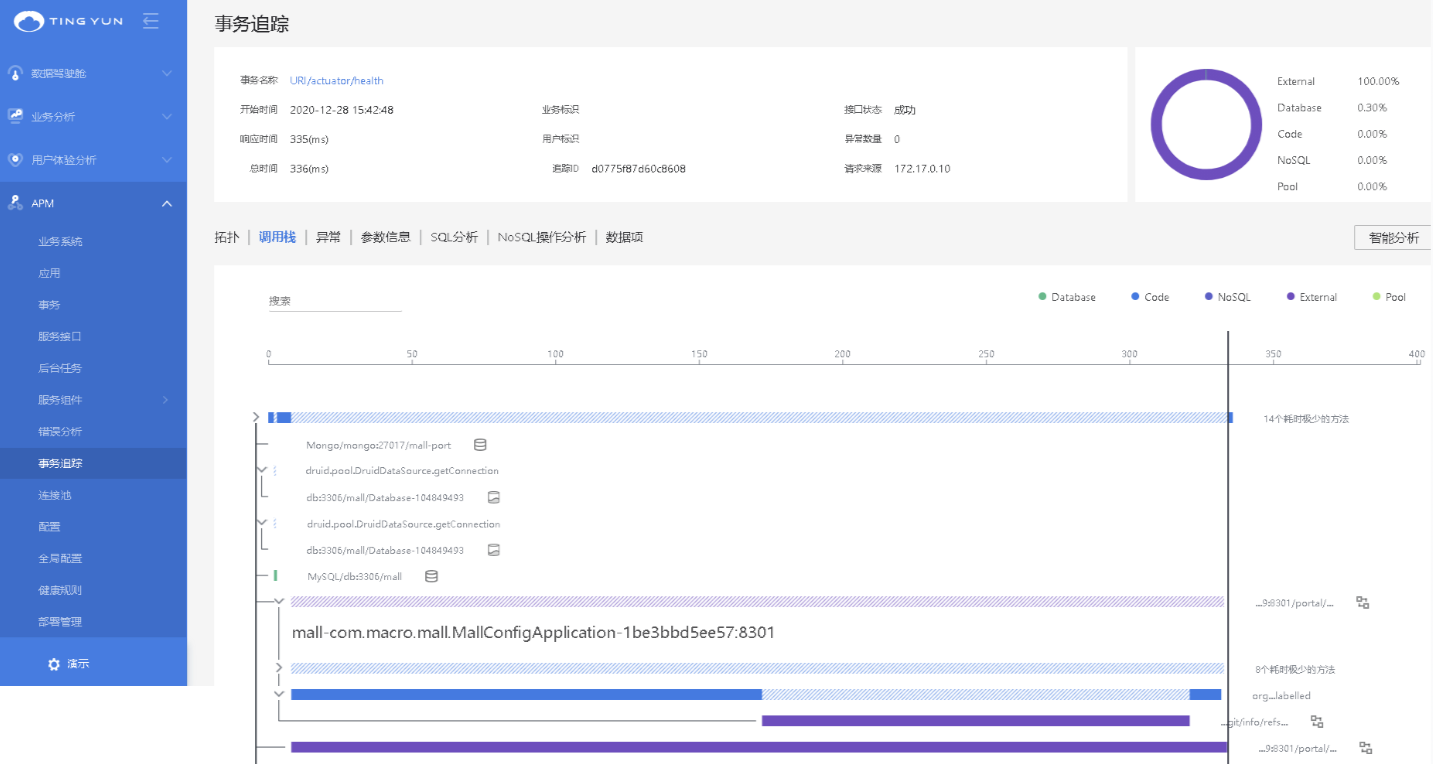Click the TingYun cloud logo
The height and width of the screenshot is (764, 1433).
pyautogui.click(x=30, y=21)
